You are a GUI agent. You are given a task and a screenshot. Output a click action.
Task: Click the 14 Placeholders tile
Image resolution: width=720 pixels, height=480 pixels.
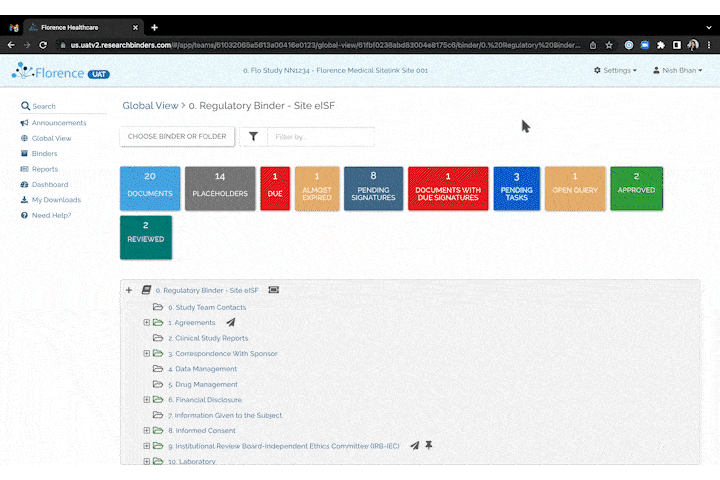pyautogui.click(x=220, y=188)
